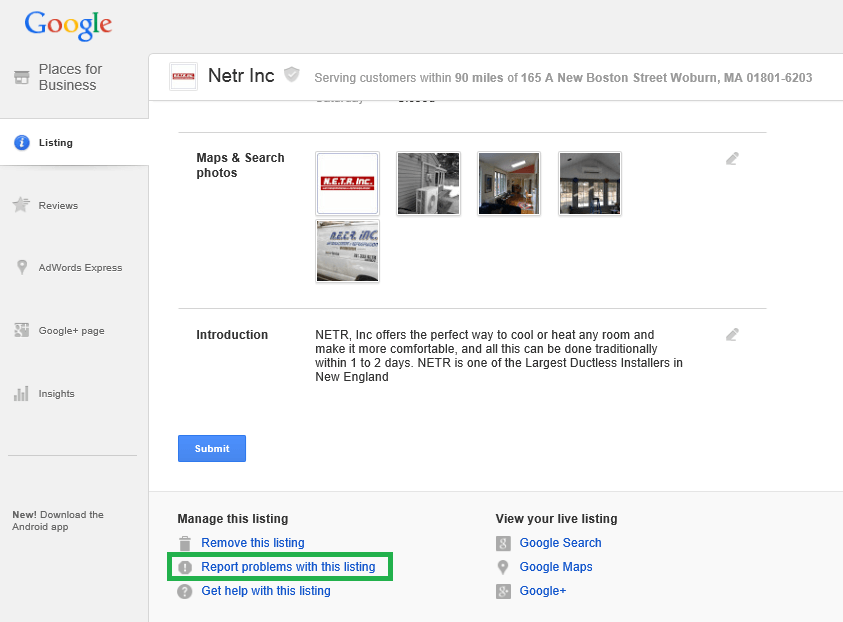The height and width of the screenshot is (622, 843).
Task: View live listing on Google Search
Action: click(560, 543)
